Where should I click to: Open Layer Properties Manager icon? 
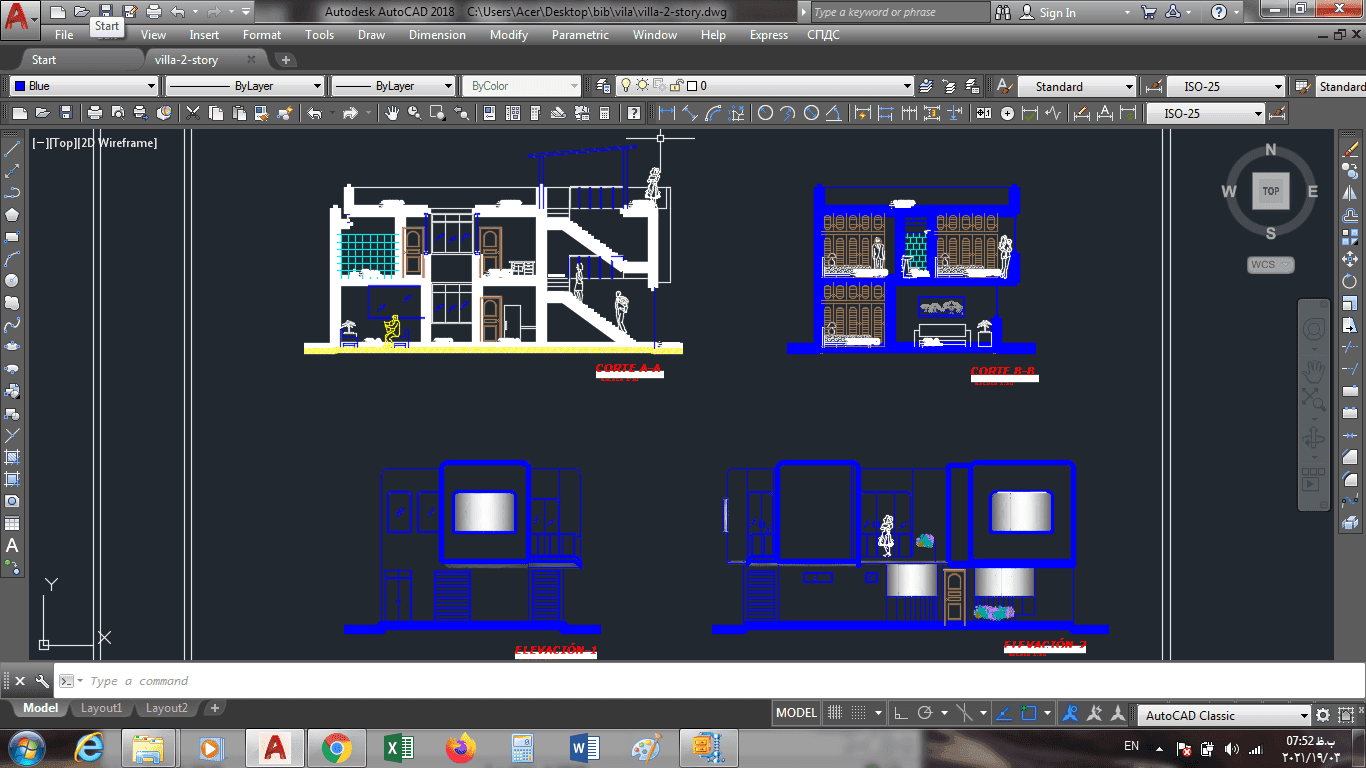pos(603,86)
